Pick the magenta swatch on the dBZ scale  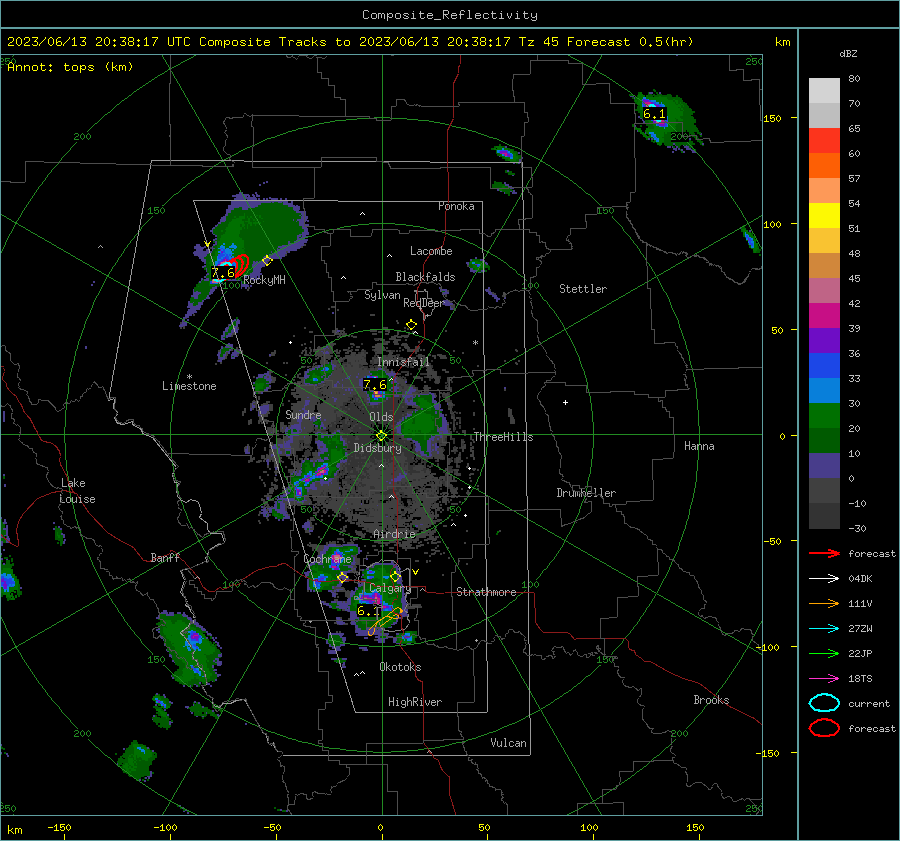(x=824, y=316)
